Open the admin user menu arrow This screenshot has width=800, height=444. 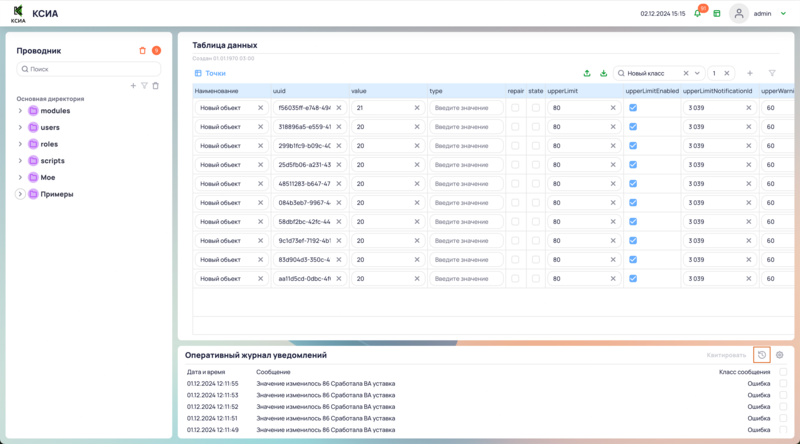coord(783,14)
